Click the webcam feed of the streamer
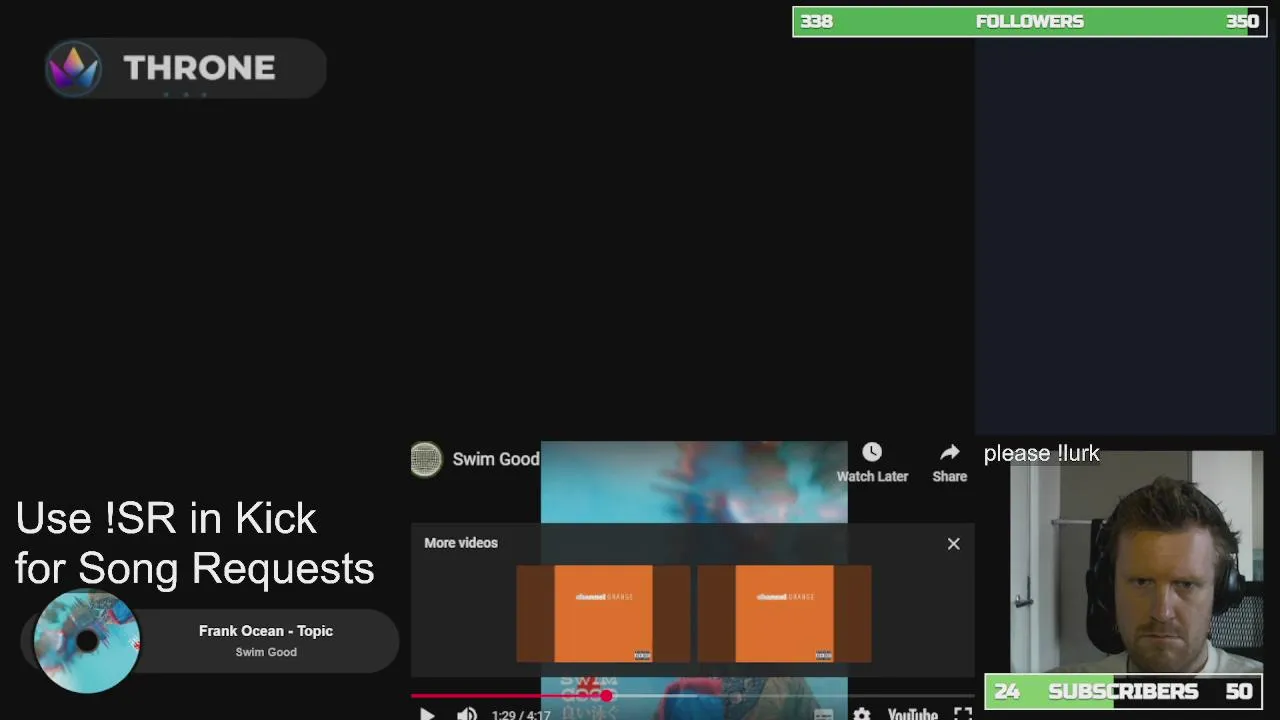The image size is (1280, 720). (x=1136, y=561)
